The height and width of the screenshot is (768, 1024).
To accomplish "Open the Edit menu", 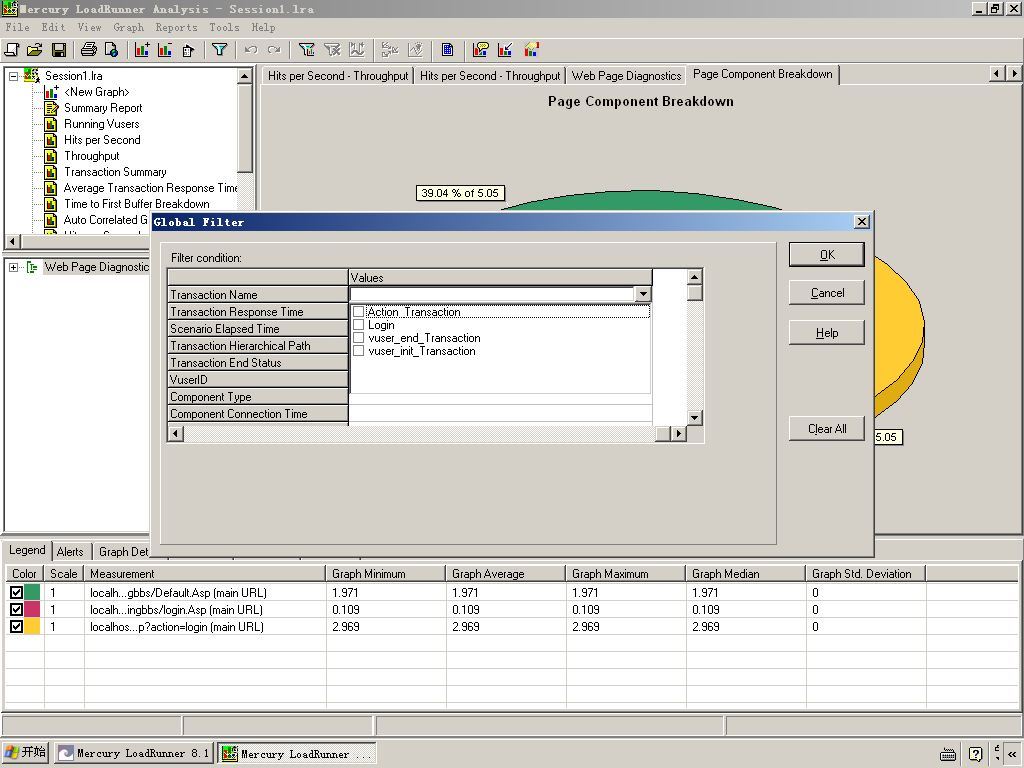I will (x=54, y=27).
